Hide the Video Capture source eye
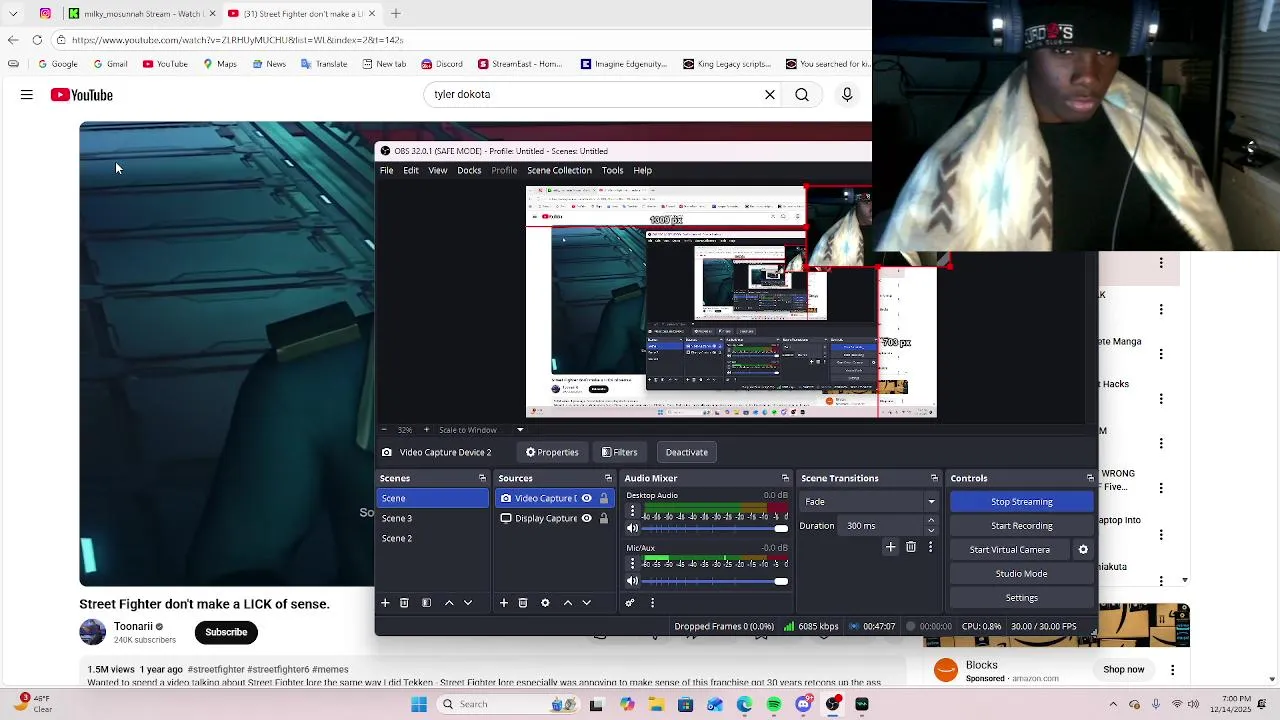The width and height of the screenshot is (1280, 720). (587, 498)
